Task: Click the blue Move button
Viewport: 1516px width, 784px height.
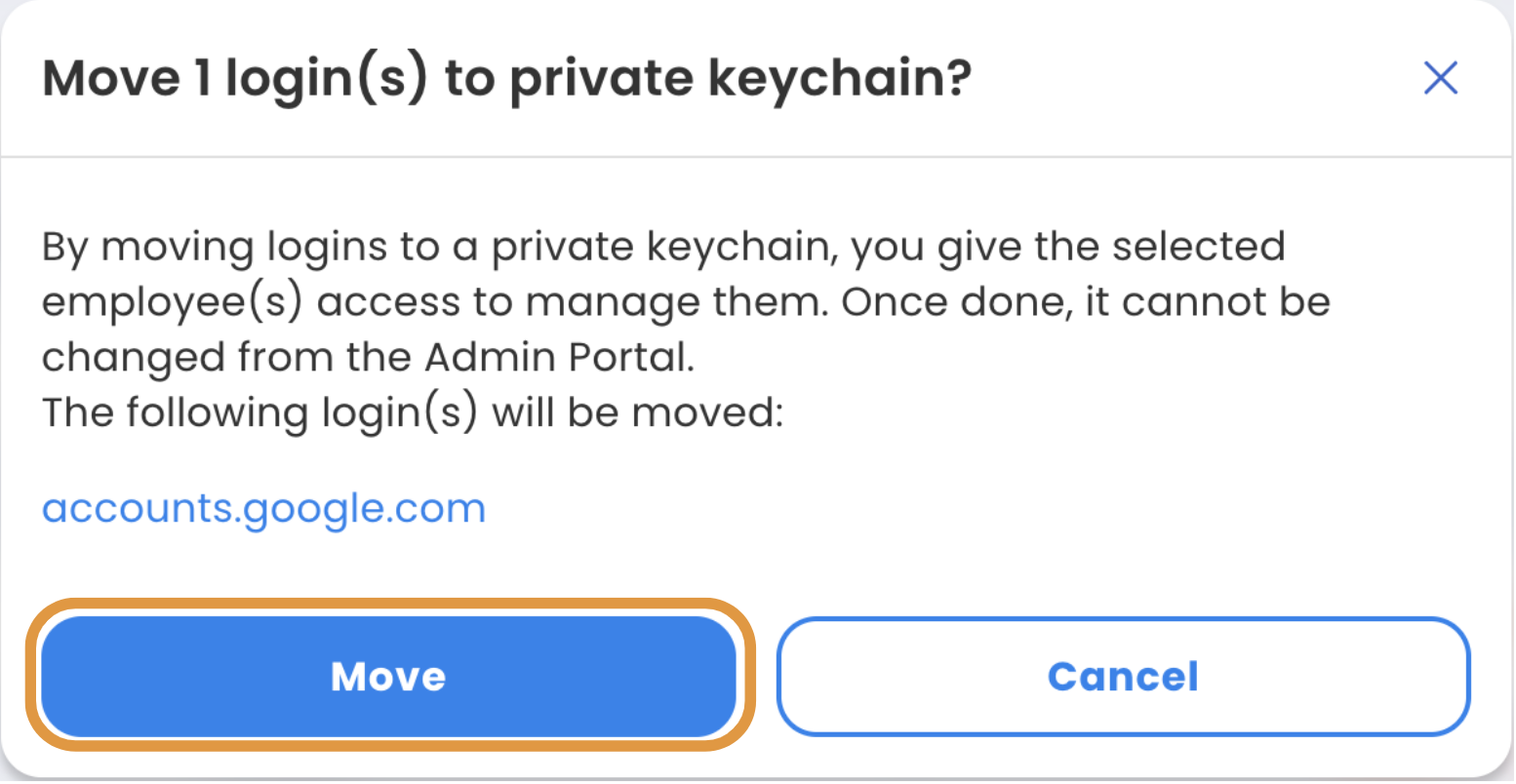Action: coord(388,676)
